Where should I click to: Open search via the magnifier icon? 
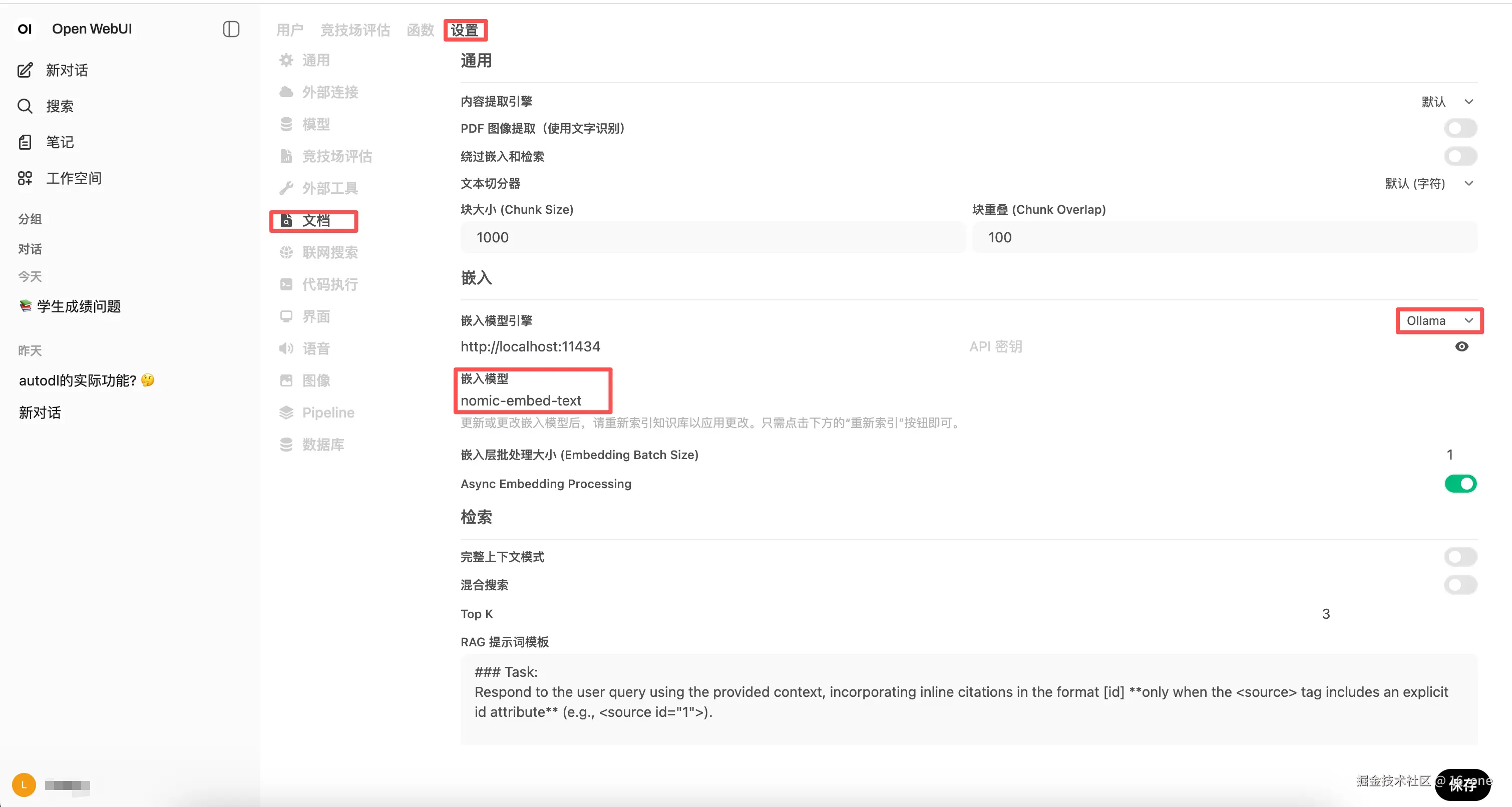click(25, 106)
